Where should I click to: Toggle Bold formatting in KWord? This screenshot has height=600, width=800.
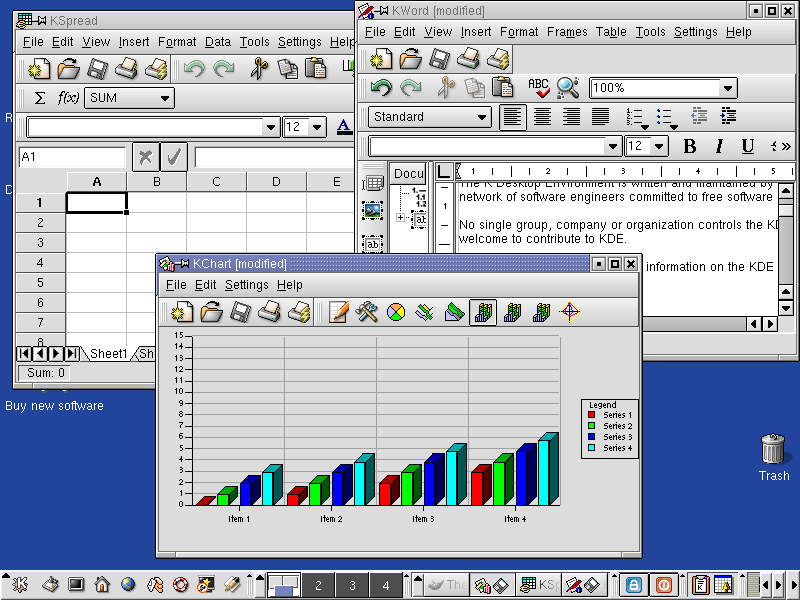(x=690, y=146)
